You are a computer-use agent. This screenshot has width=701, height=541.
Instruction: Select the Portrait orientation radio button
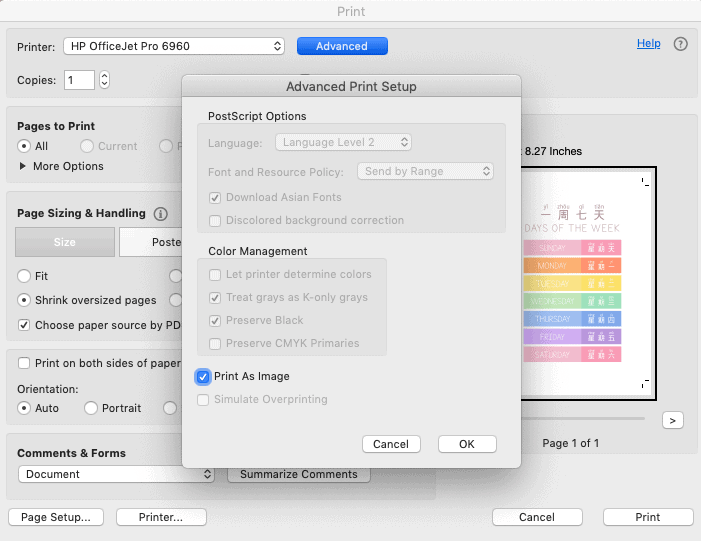(x=91, y=408)
